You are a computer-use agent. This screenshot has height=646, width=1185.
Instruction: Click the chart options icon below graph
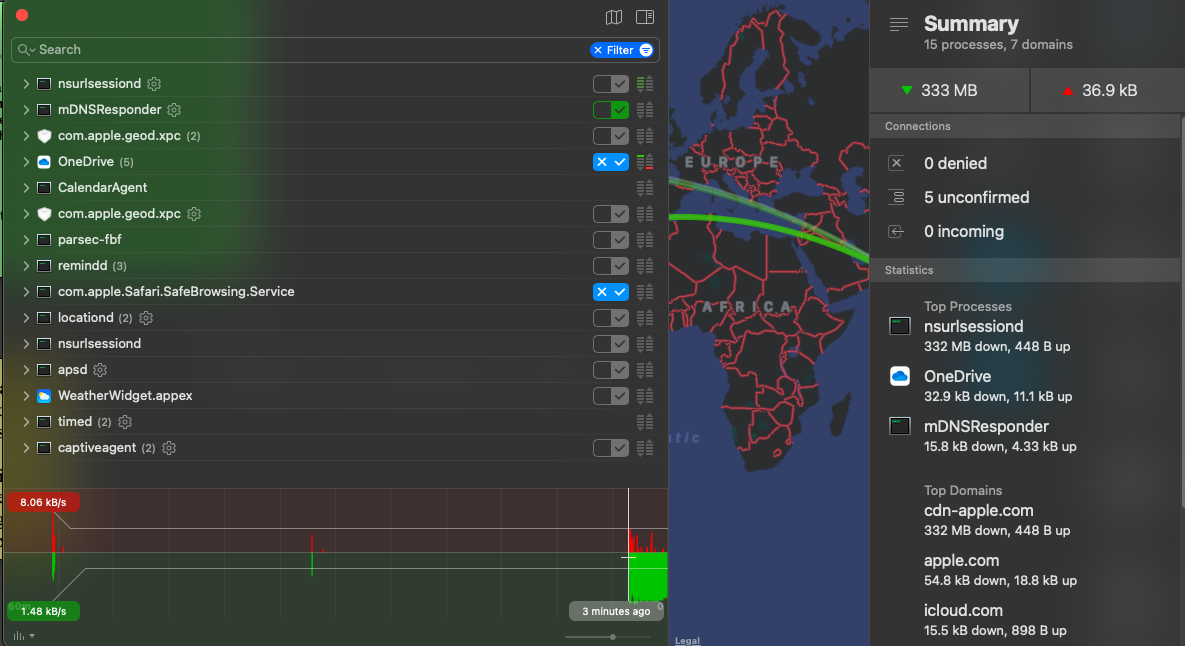click(24, 636)
